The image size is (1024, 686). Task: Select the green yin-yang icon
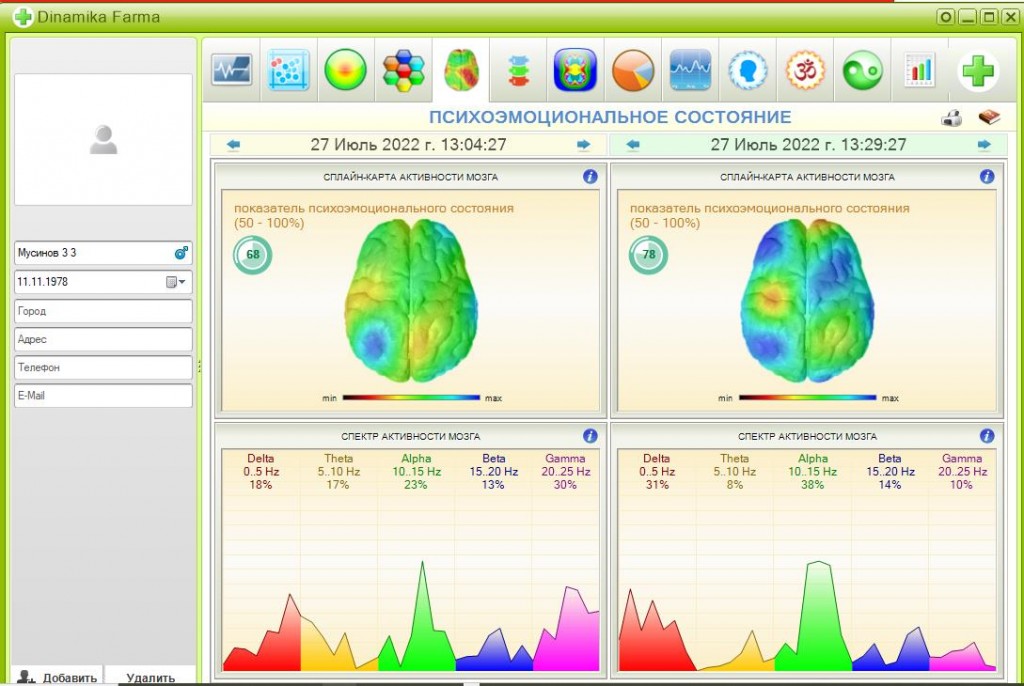[862, 70]
